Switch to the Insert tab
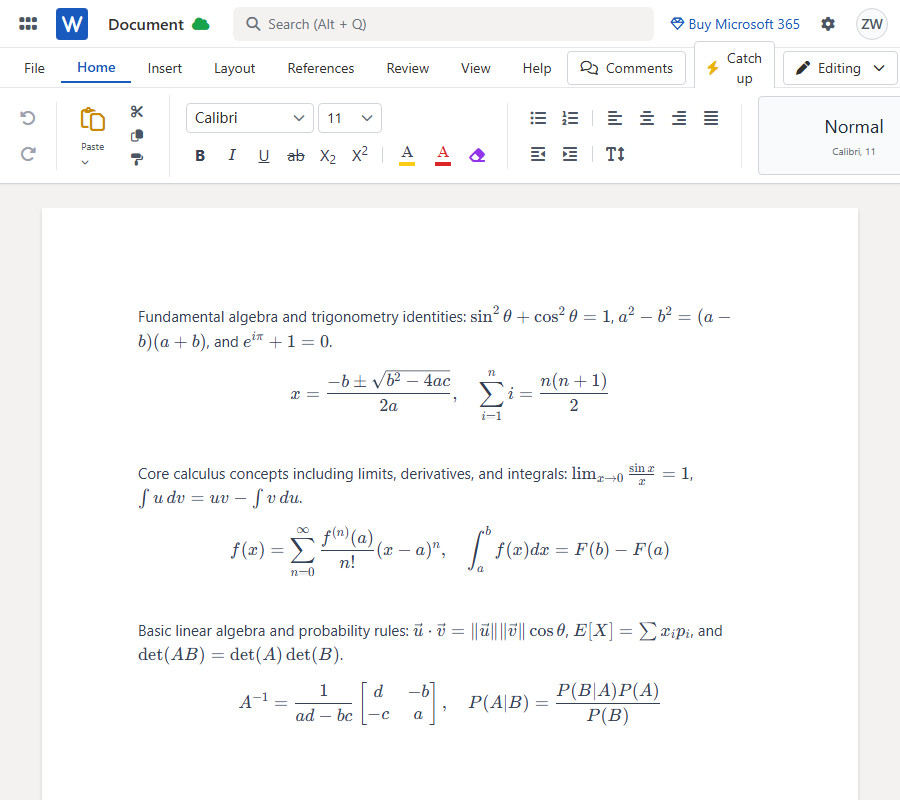 click(x=165, y=68)
